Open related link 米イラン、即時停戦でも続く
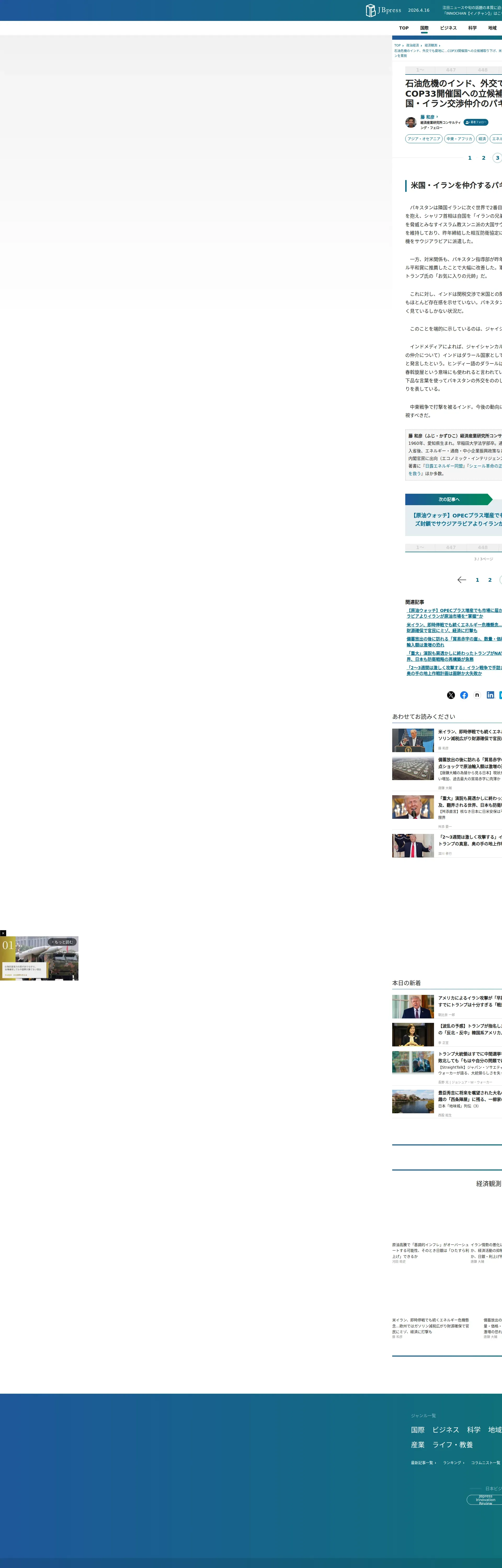The height and width of the screenshot is (1568, 502). (x=454, y=627)
